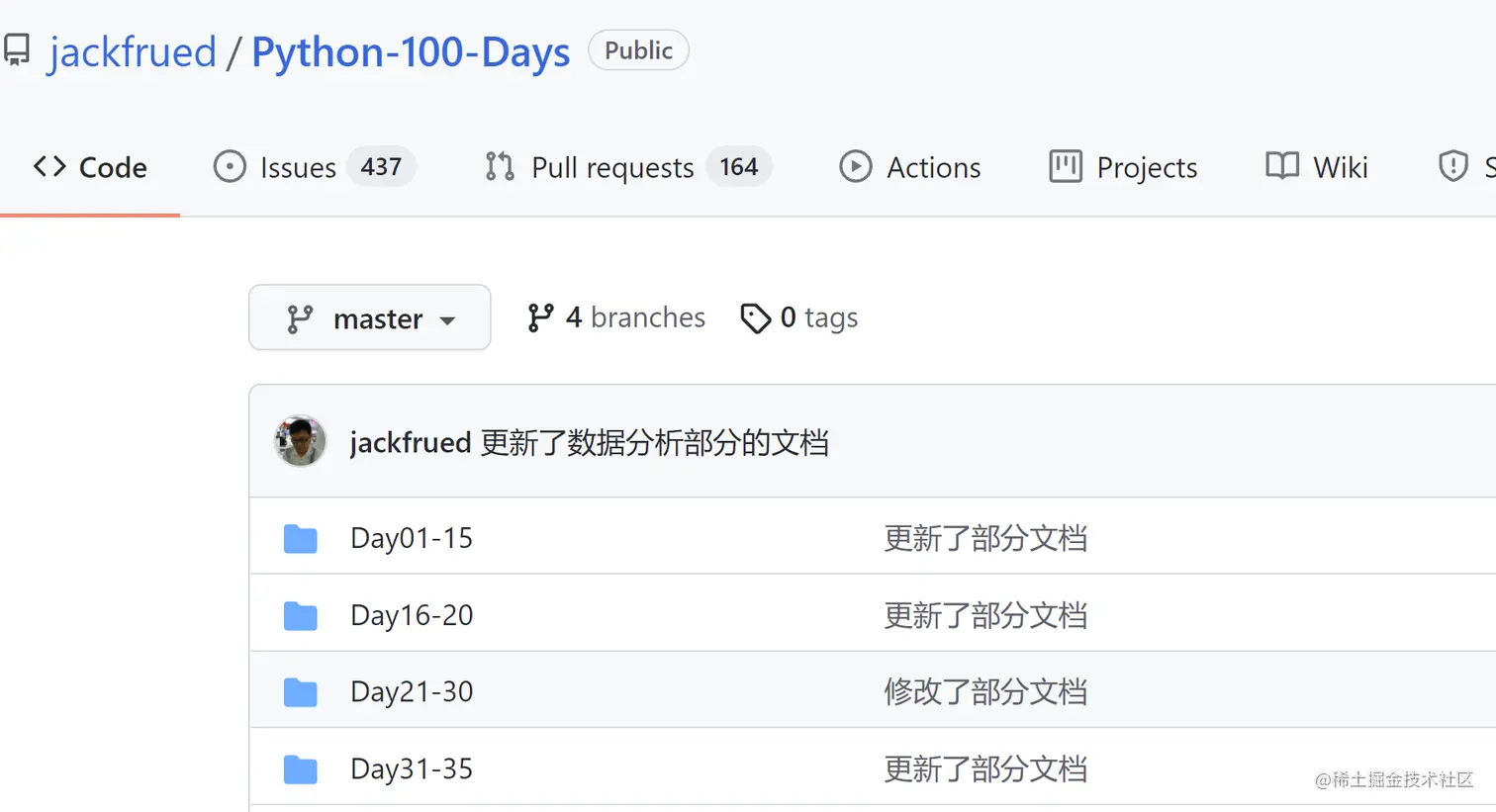Click the 164 pull requests counter
Image resolution: width=1496 pixels, height=812 pixels.
point(739,166)
